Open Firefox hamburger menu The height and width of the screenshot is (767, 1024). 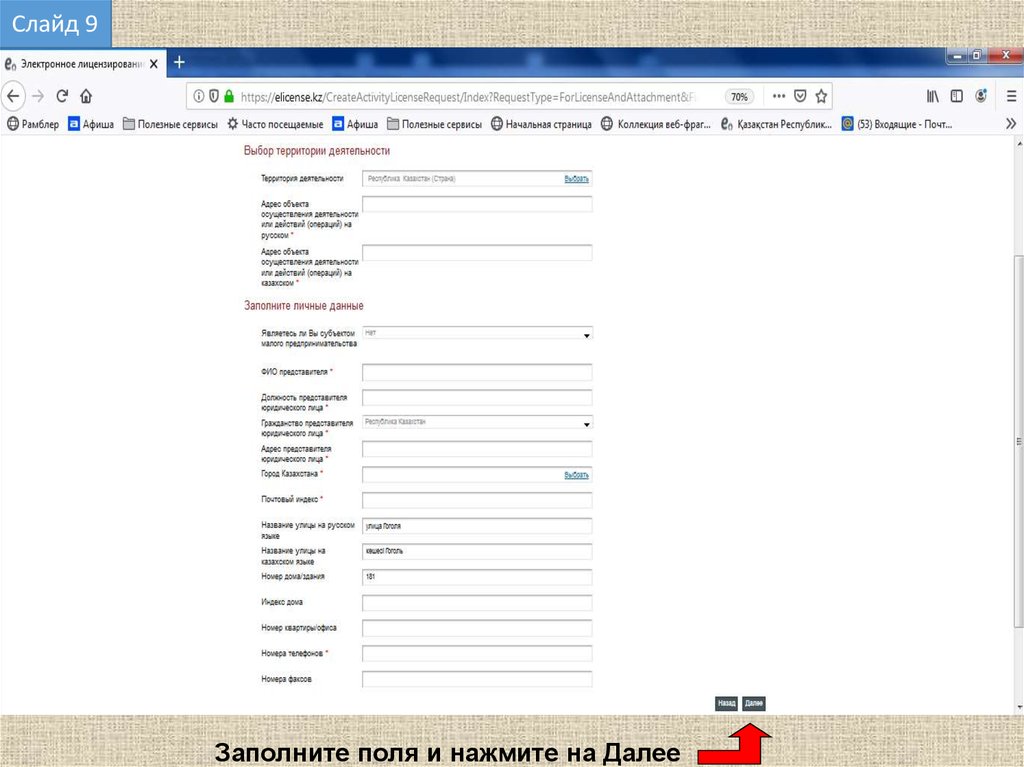pos(1008,97)
